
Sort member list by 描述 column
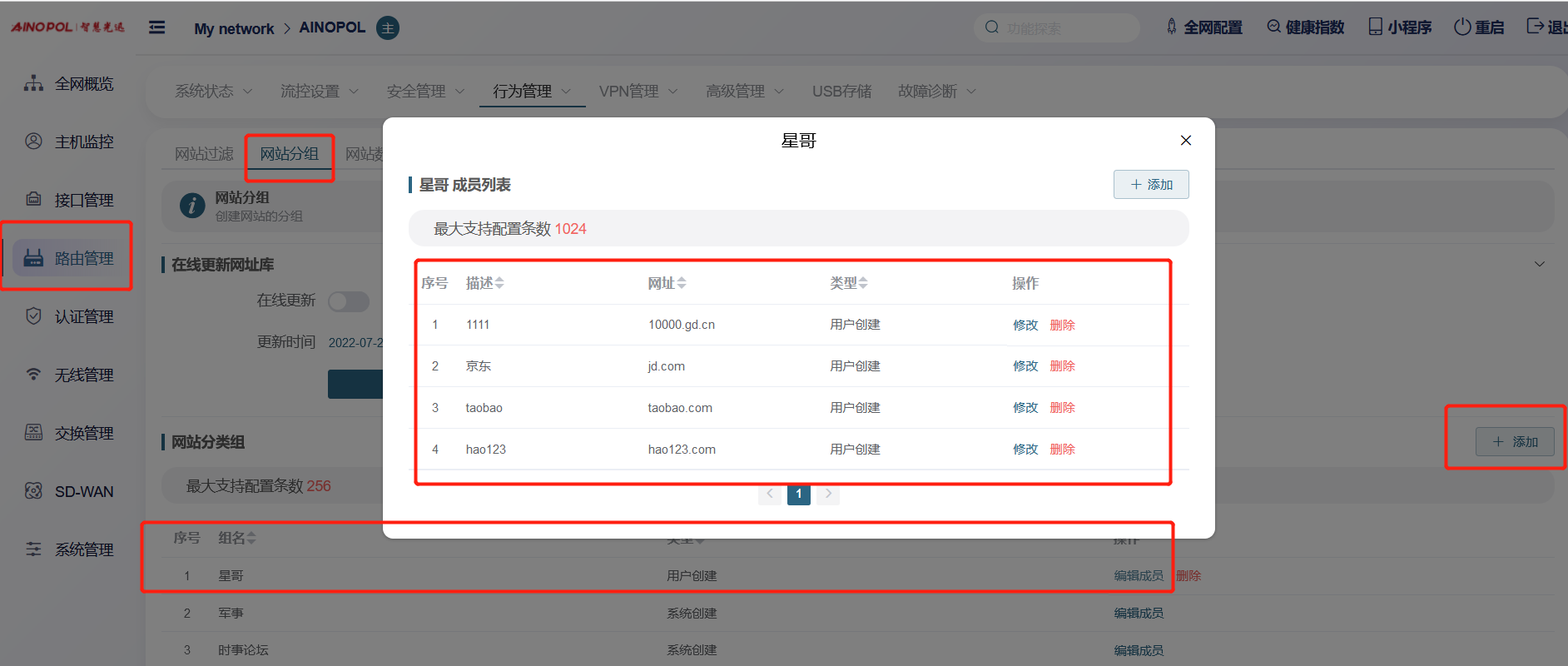coord(485,284)
